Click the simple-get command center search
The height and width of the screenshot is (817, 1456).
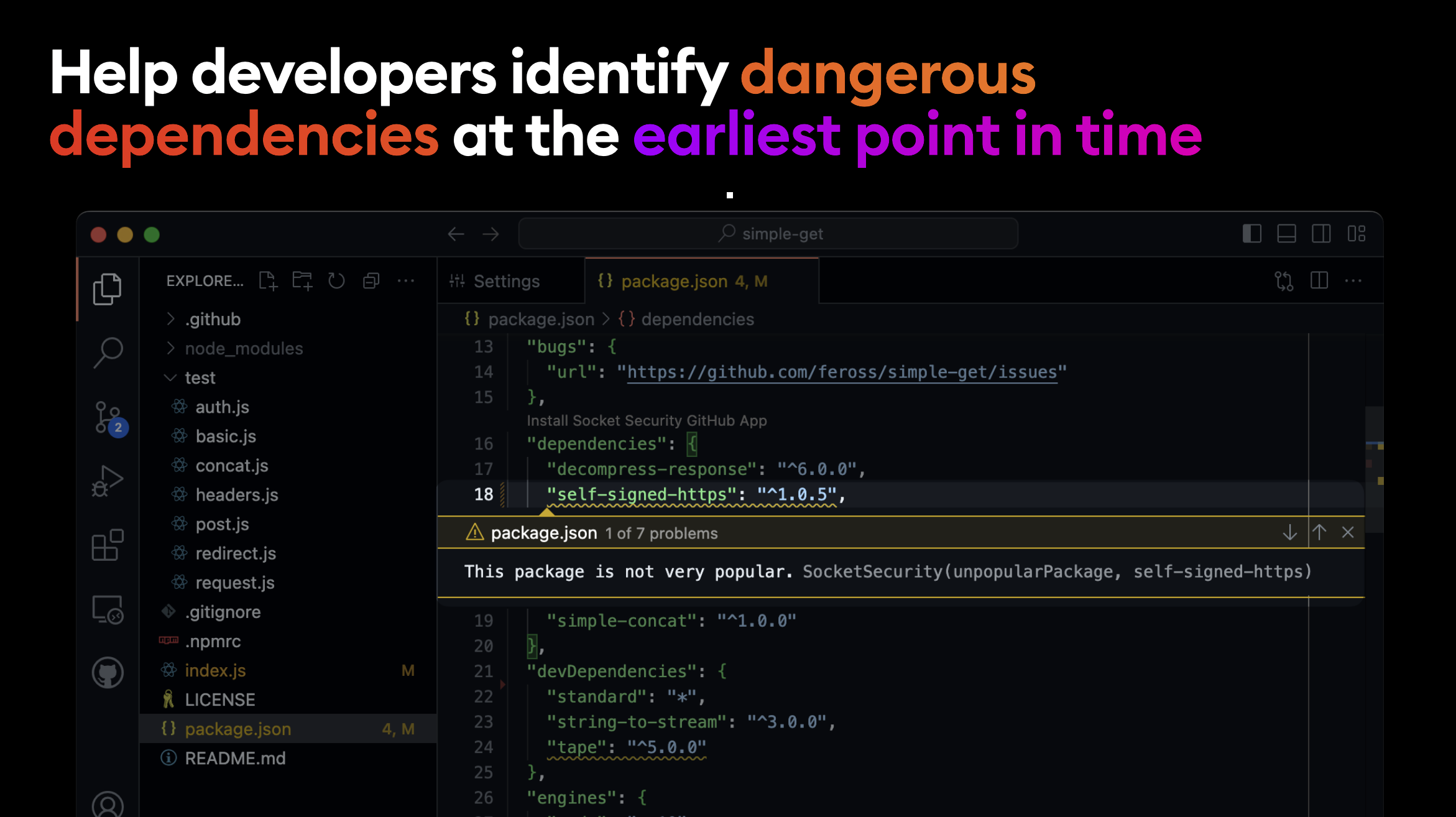tap(768, 234)
